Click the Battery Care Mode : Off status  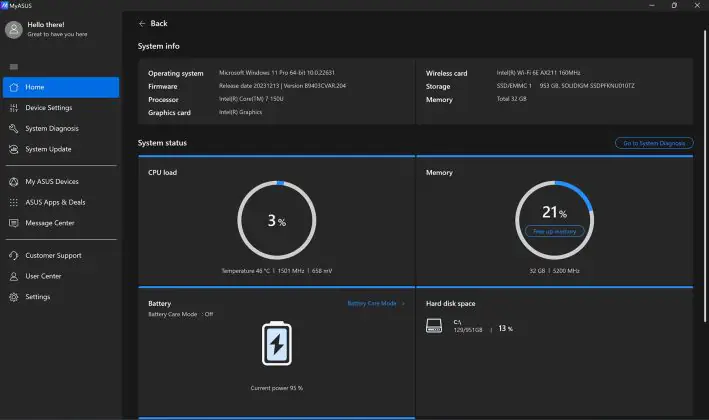point(180,314)
